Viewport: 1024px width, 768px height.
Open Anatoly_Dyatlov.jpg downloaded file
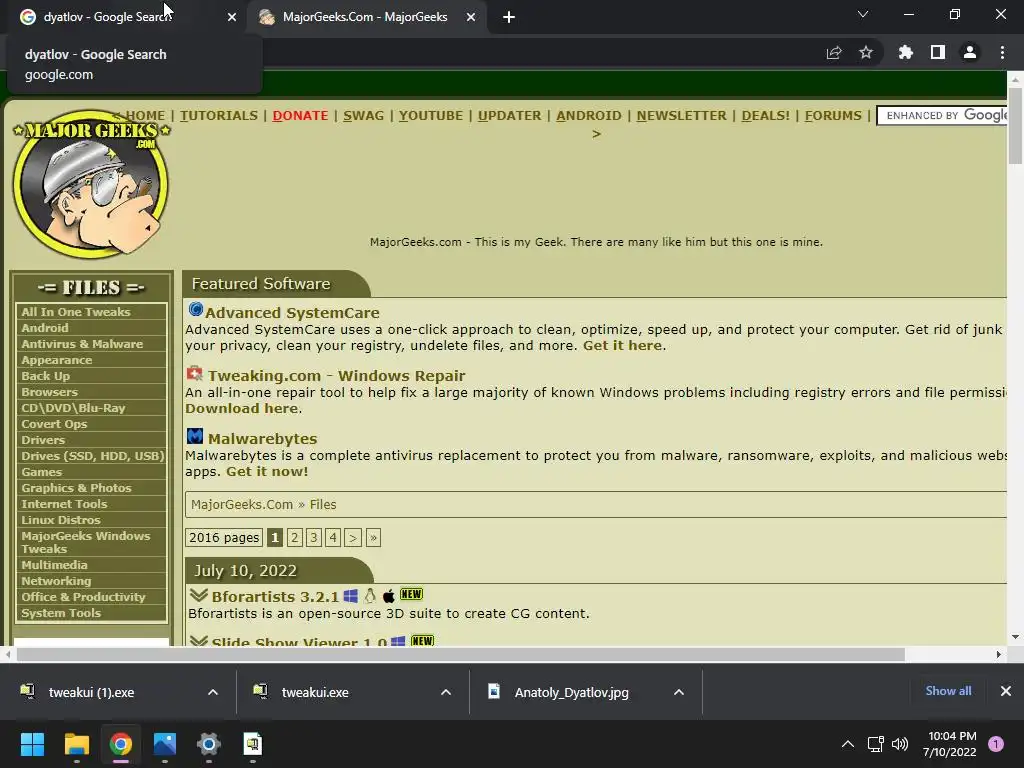(572, 692)
